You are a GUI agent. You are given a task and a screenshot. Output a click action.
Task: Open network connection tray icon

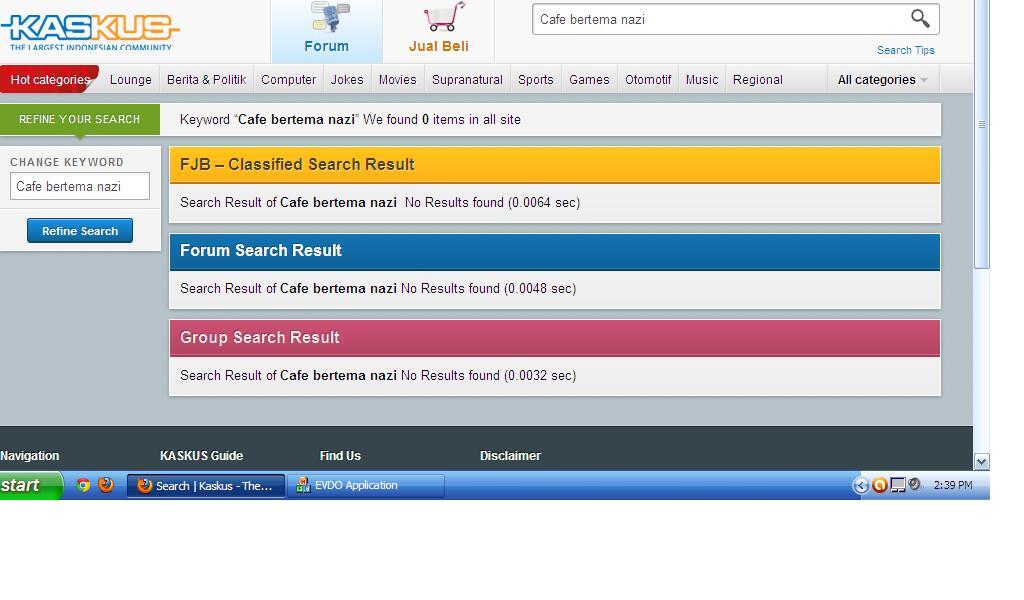(x=898, y=485)
